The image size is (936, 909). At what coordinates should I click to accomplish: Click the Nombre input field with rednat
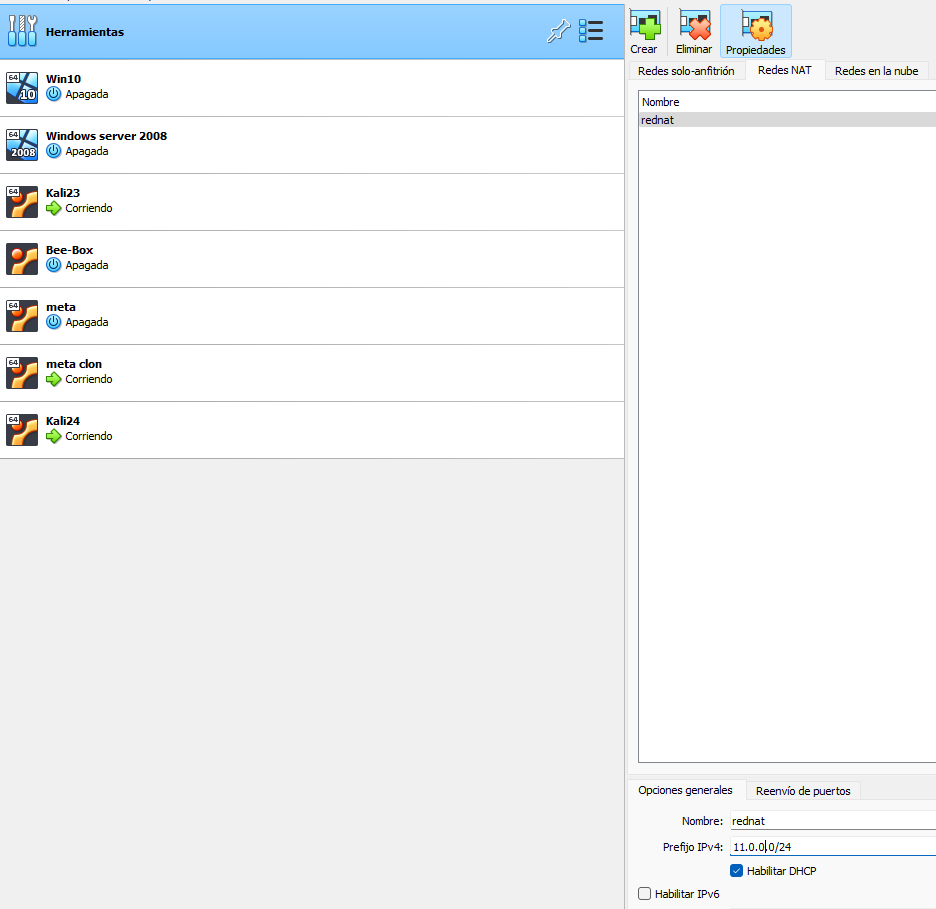pos(833,821)
